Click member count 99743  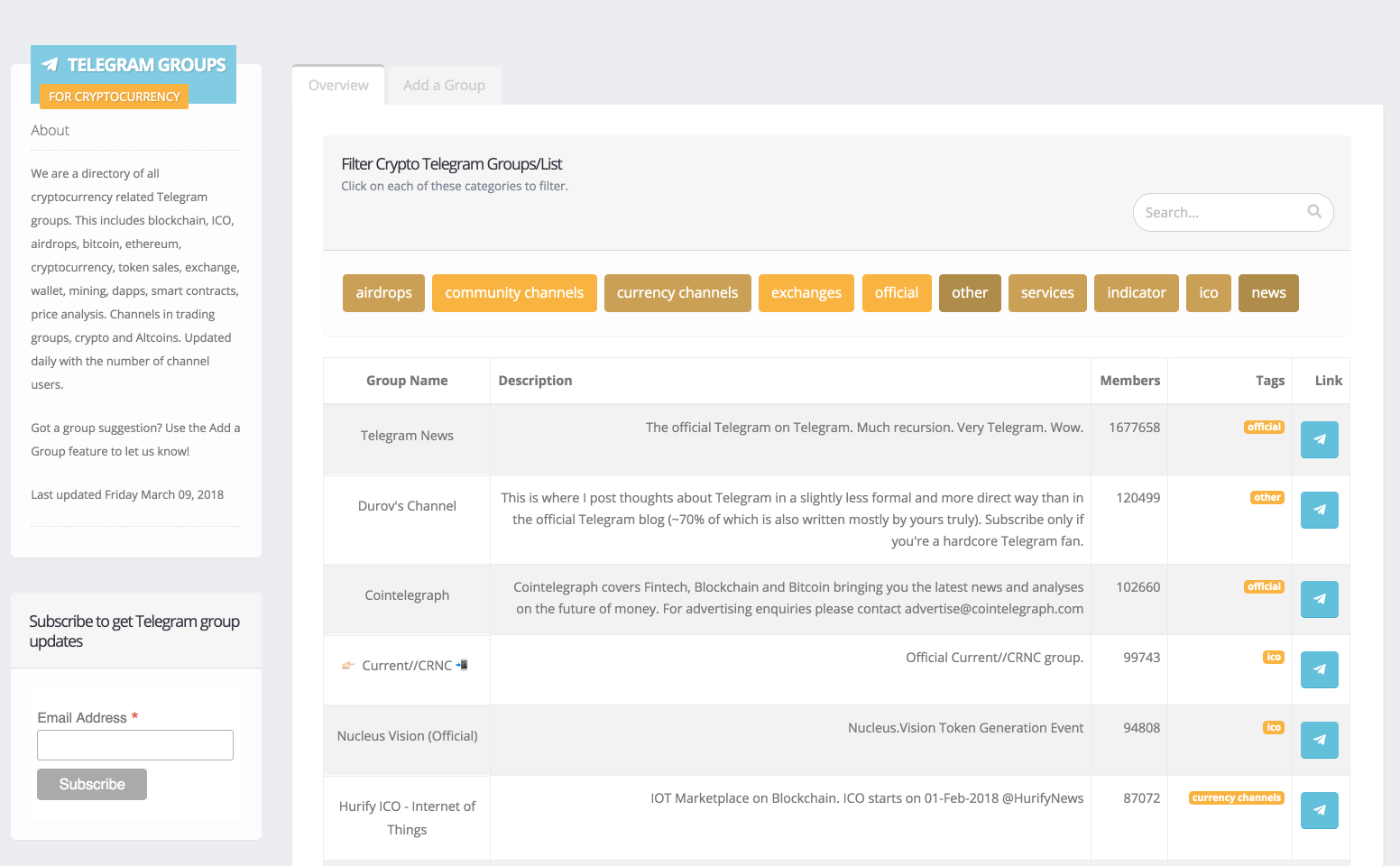click(1141, 658)
